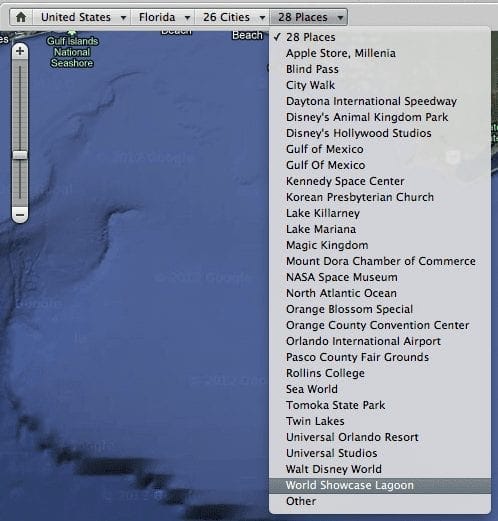Open the 26 Cities dropdown
This screenshot has height=521, width=498.
pos(232,17)
